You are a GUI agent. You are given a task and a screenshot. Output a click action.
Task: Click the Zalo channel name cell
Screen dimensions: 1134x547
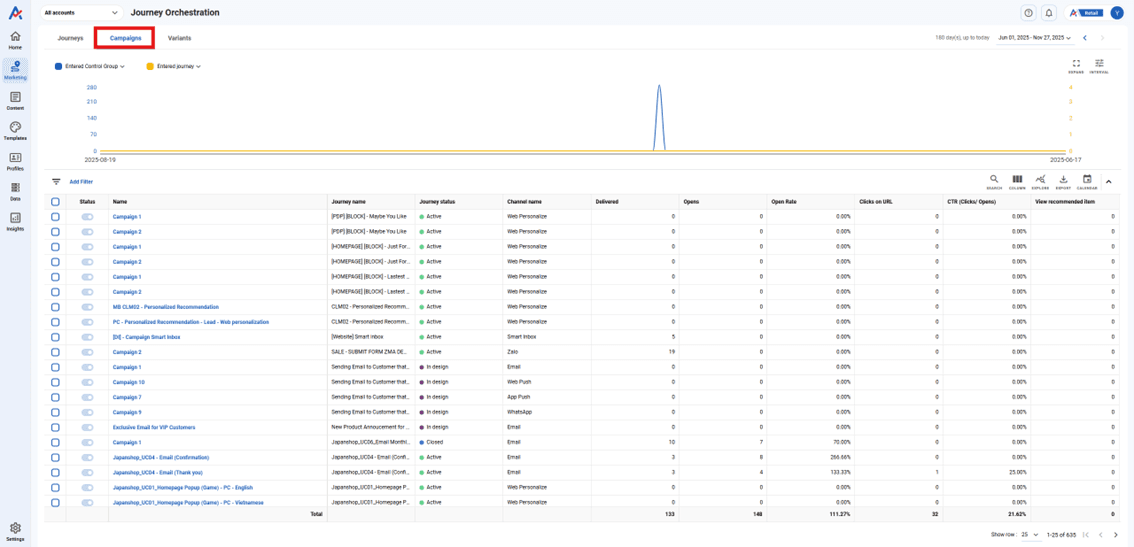click(x=547, y=352)
